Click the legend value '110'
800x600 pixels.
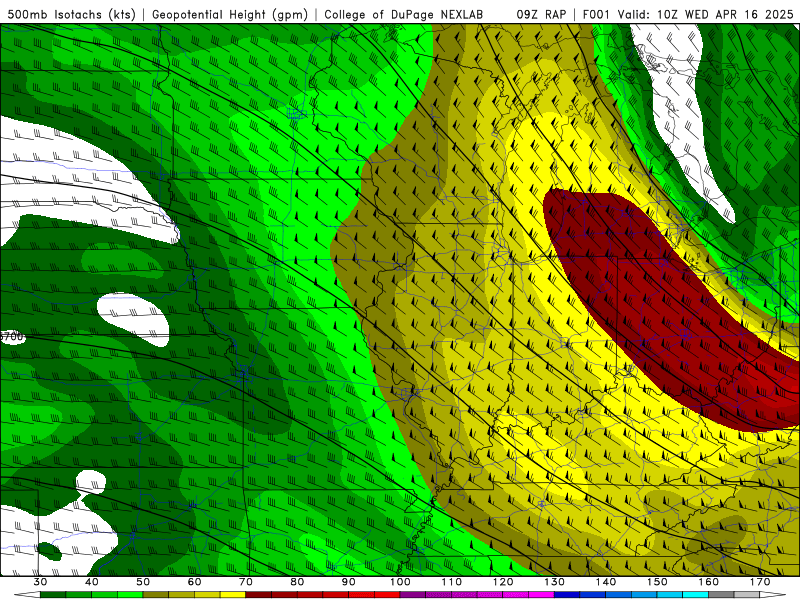pyautogui.click(x=452, y=582)
